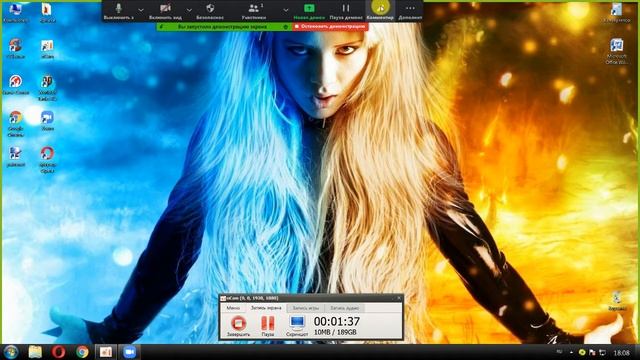Take a screenshot with oCam monitor icon
The image size is (640, 360).
297,325
